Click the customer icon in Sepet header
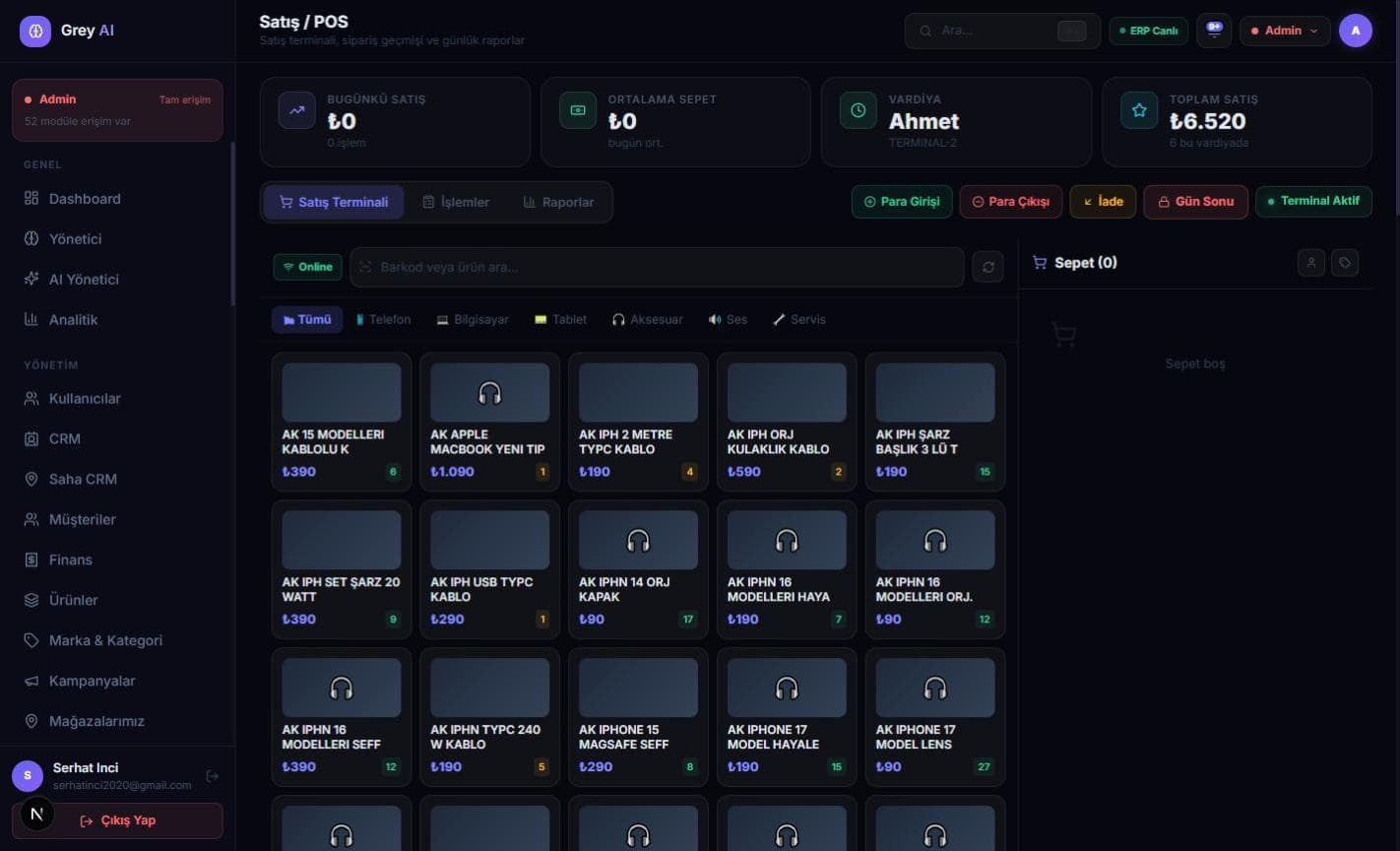 (x=1311, y=263)
